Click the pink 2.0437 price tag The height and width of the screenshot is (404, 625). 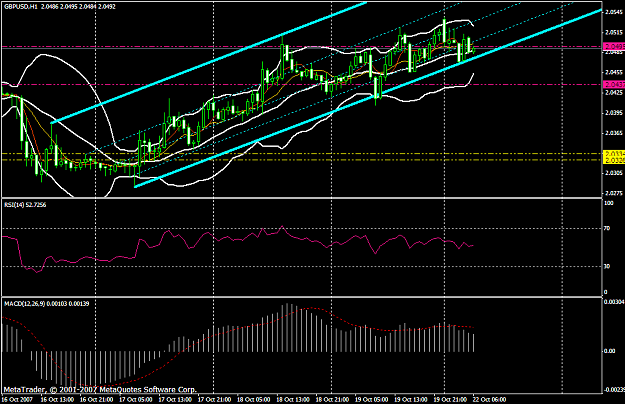[x=614, y=84]
